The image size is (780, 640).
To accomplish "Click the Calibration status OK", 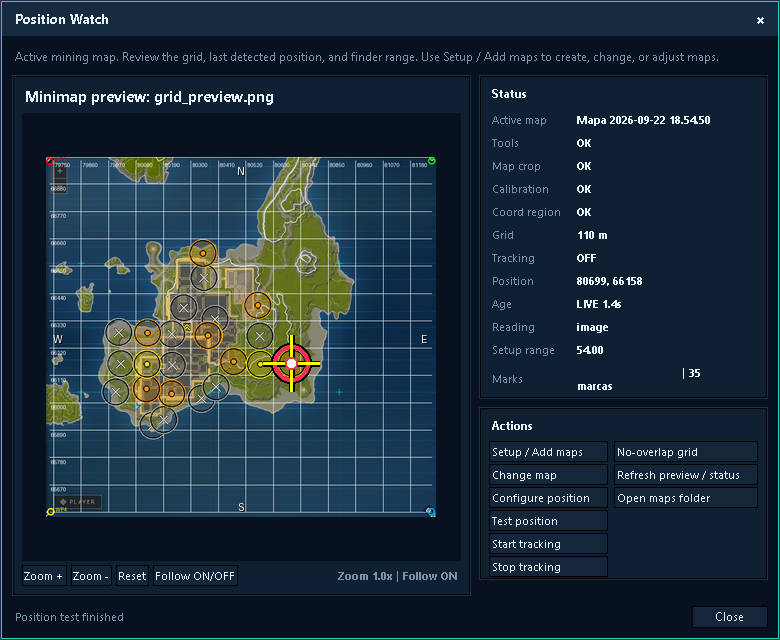I will 584,189.
